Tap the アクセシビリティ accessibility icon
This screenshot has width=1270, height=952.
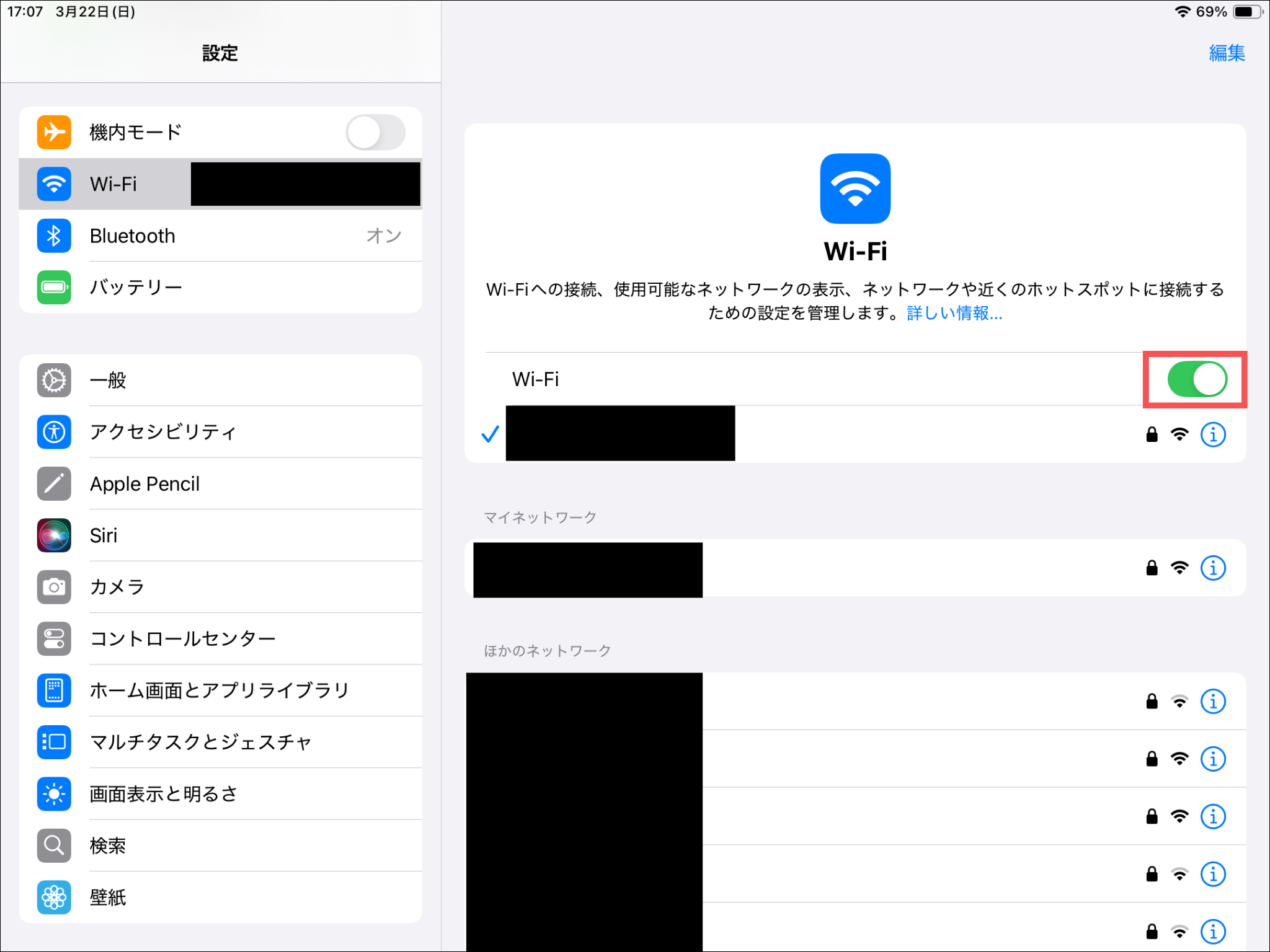54,432
